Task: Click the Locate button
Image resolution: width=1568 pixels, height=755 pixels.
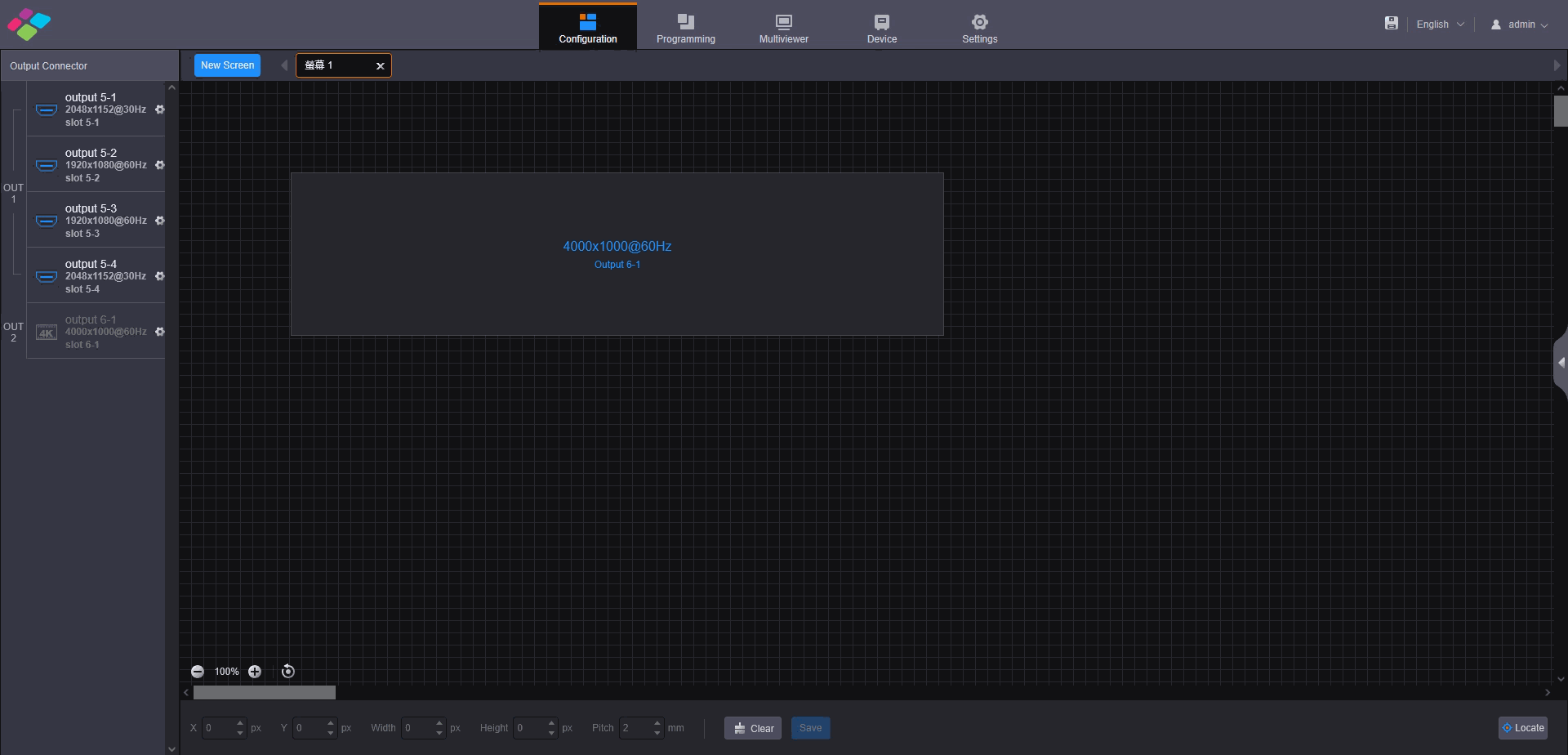Action: (1523, 728)
